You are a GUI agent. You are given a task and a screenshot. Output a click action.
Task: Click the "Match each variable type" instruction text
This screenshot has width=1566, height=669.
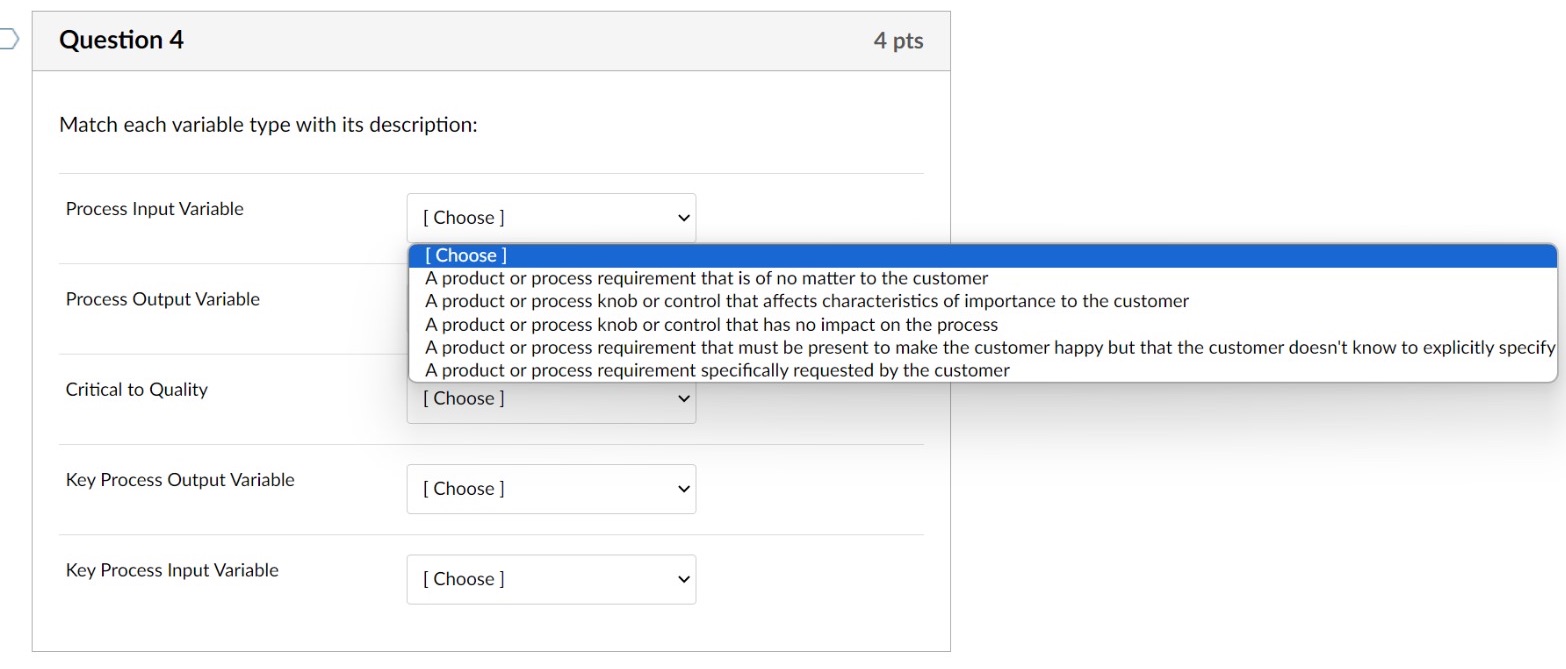[x=268, y=126]
